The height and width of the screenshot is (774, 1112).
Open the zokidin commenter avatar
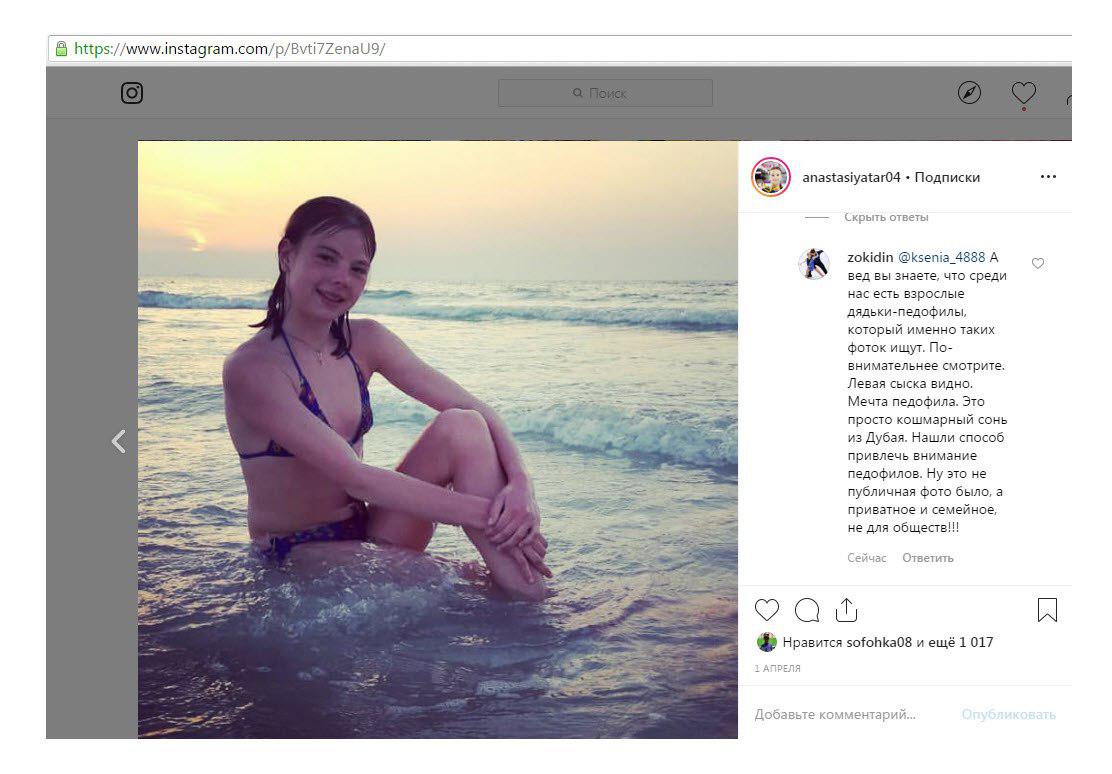(x=814, y=264)
